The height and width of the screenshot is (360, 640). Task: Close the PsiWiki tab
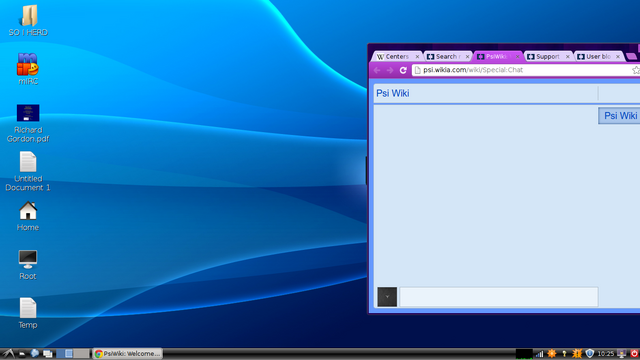click(518, 57)
